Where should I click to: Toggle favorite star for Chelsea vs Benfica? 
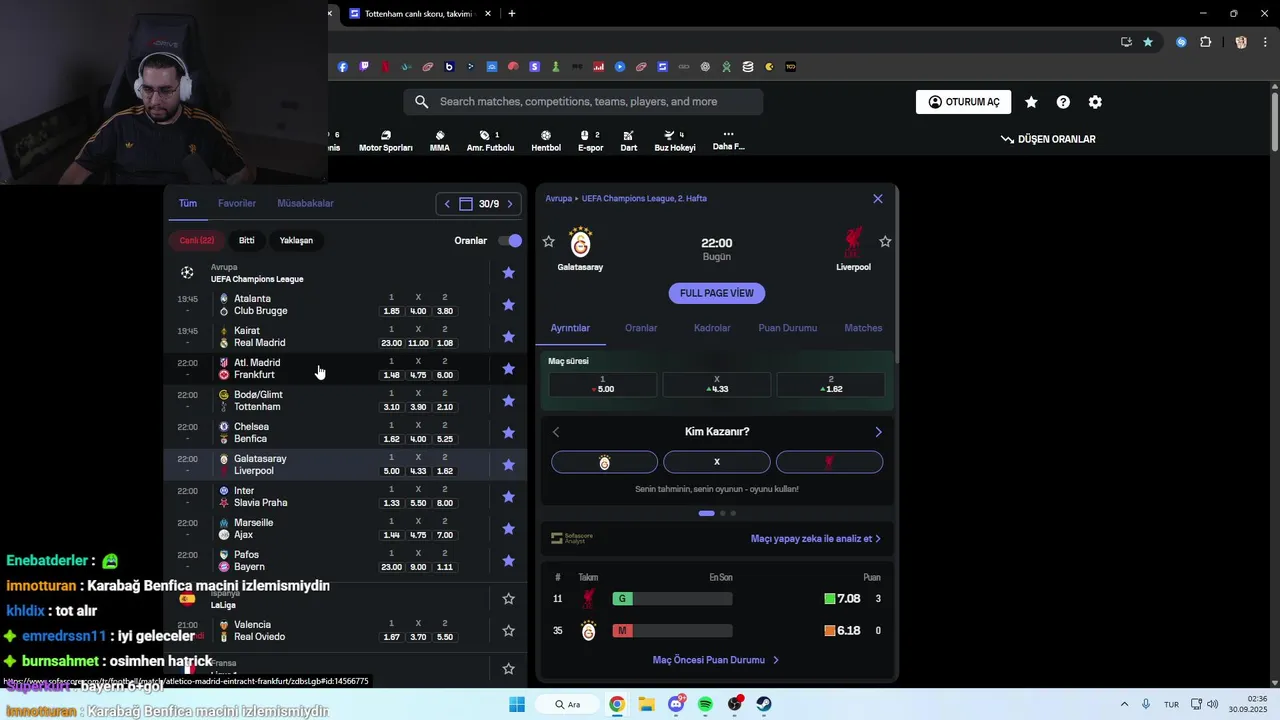(x=508, y=433)
